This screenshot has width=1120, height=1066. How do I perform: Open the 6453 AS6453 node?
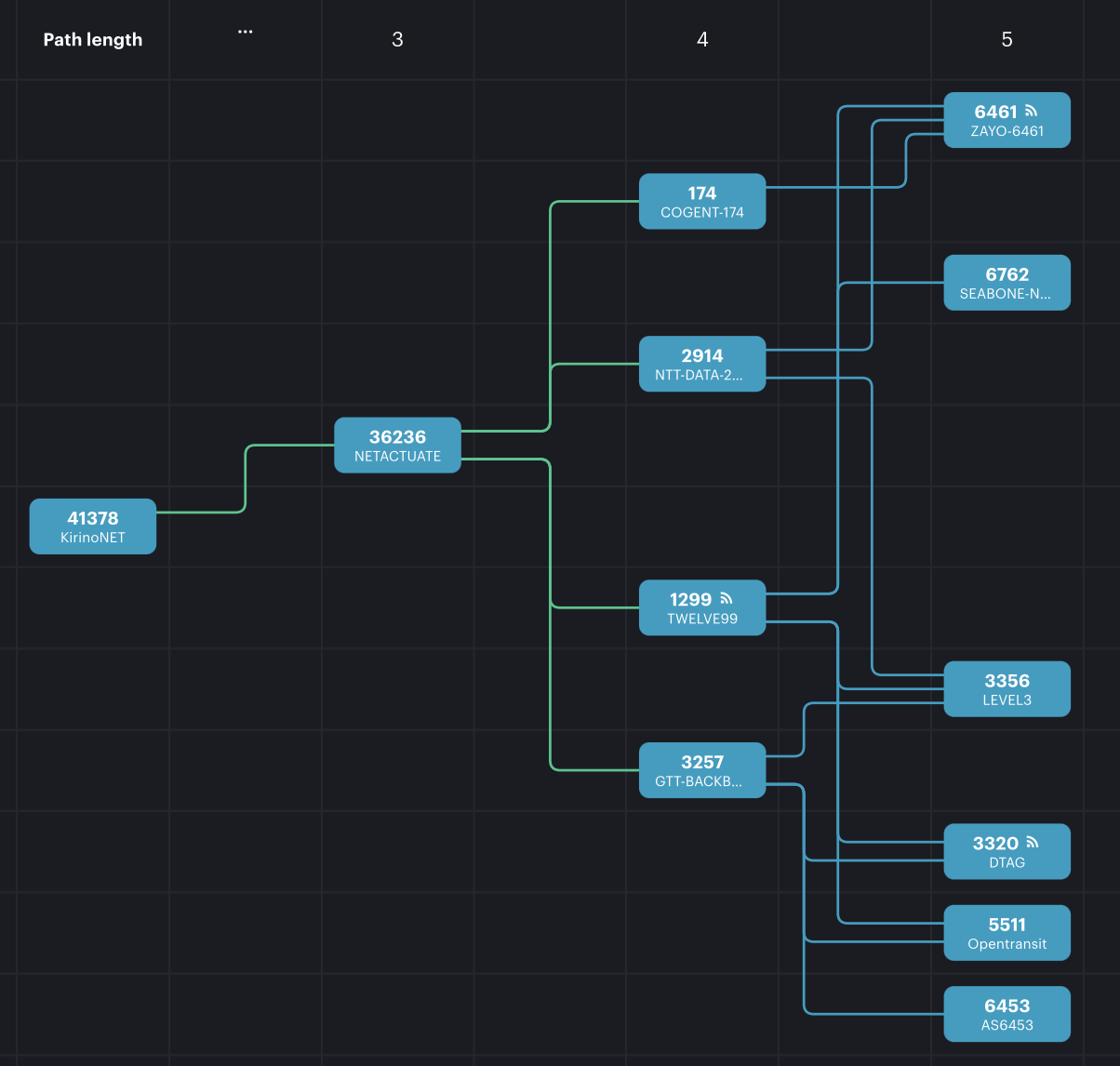[x=1007, y=1014]
